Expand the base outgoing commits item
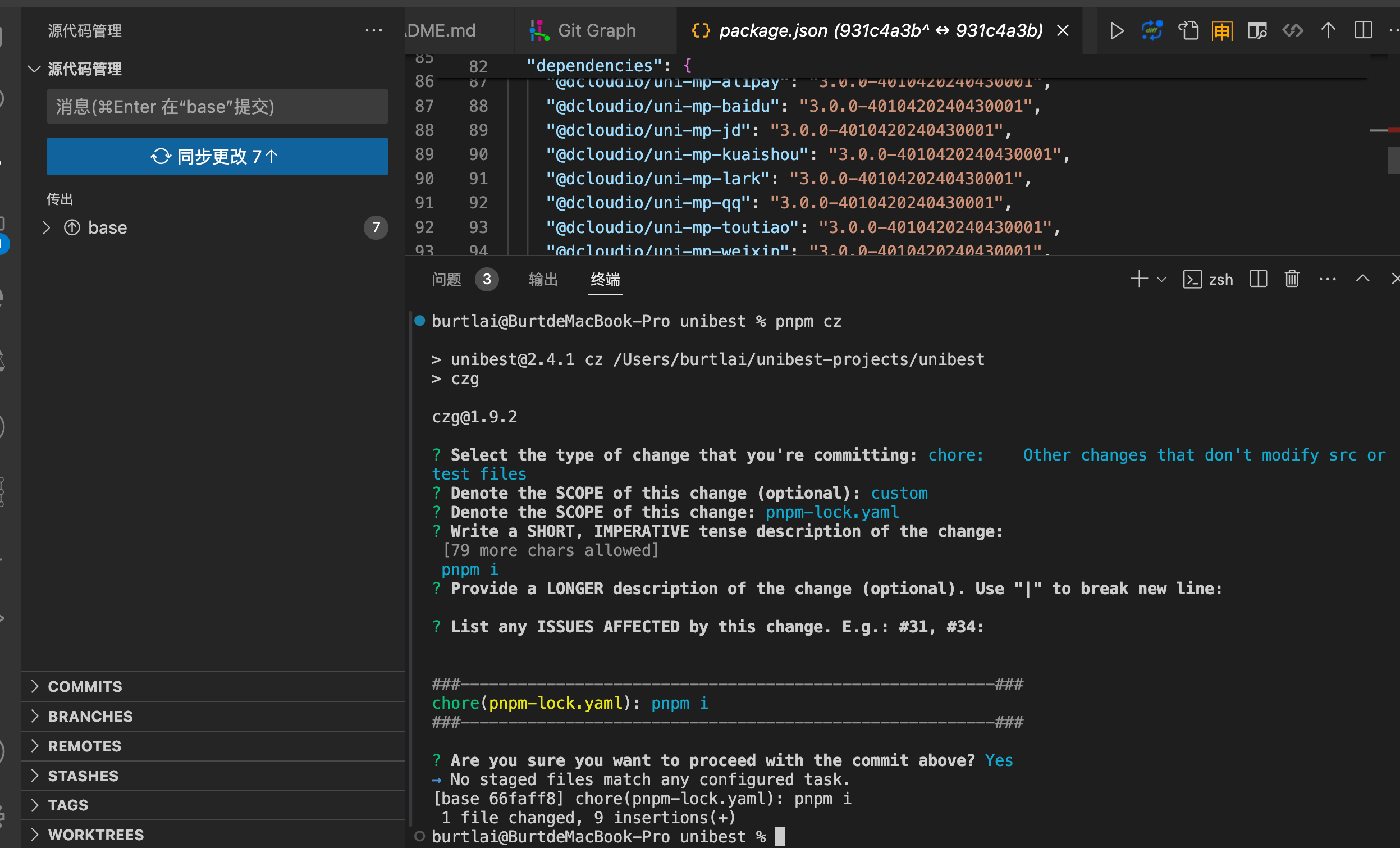 [x=47, y=228]
